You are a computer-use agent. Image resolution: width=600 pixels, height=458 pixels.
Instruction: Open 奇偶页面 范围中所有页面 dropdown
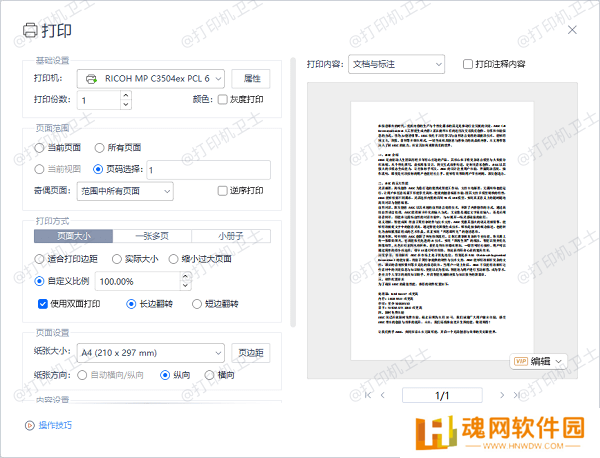coord(125,191)
